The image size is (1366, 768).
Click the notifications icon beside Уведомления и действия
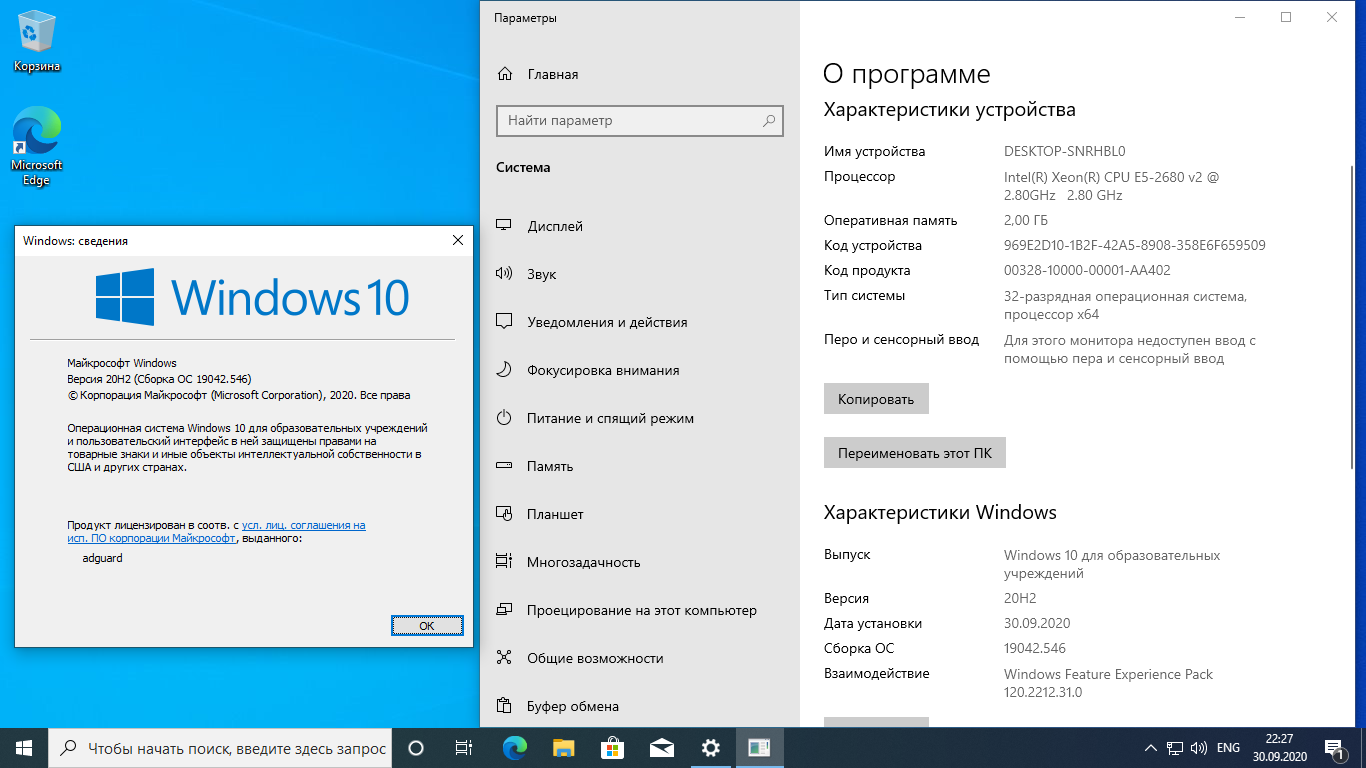pos(505,322)
